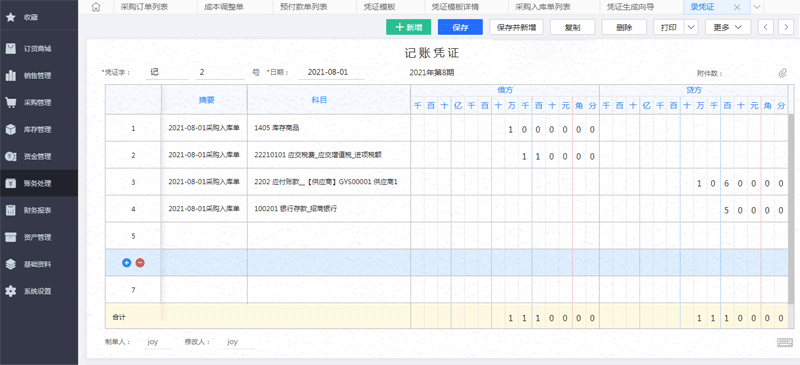
Task: Open 资金管理 sidebar module
Action: pyautogui.click(x=39, y=157)
